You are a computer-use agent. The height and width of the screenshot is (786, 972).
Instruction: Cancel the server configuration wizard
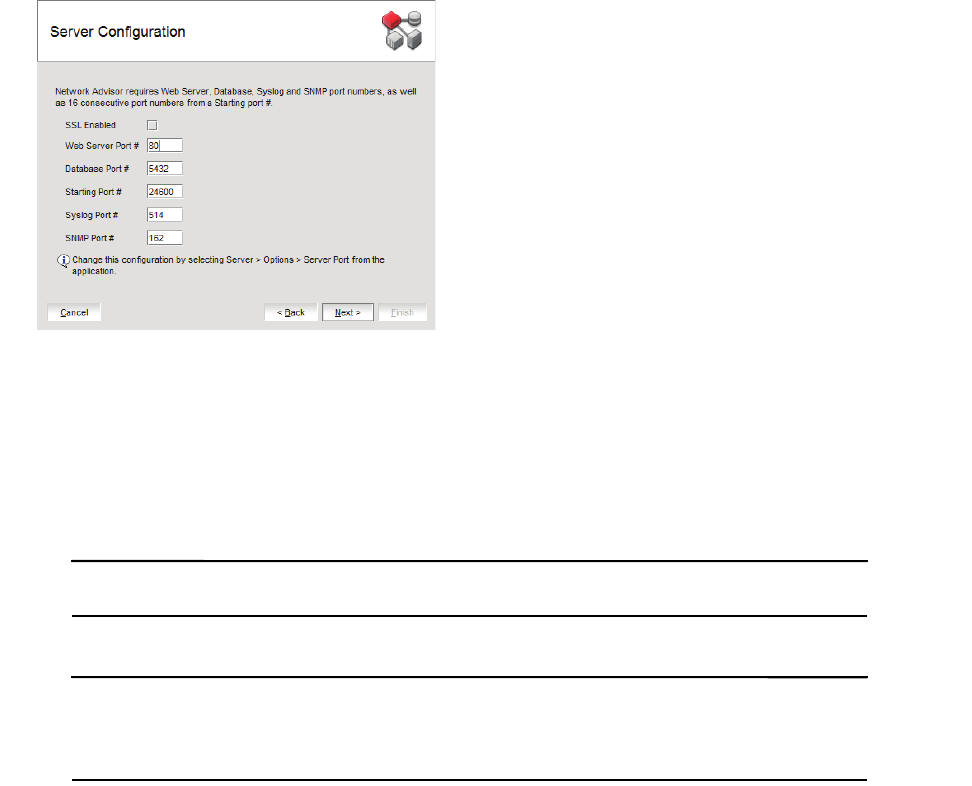(x=74, y=312)
